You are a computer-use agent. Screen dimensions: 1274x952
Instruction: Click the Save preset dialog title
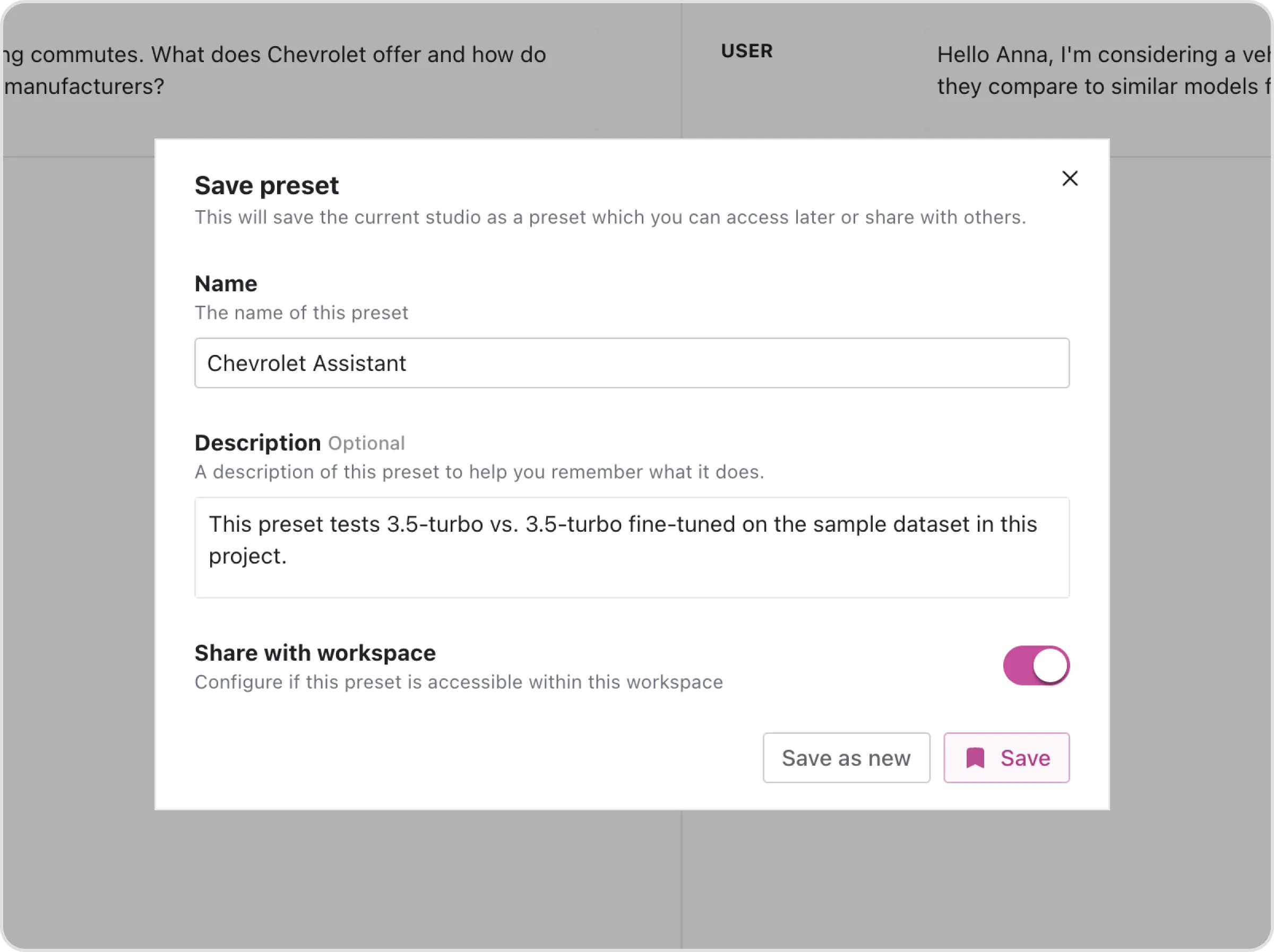coord(266,185)
